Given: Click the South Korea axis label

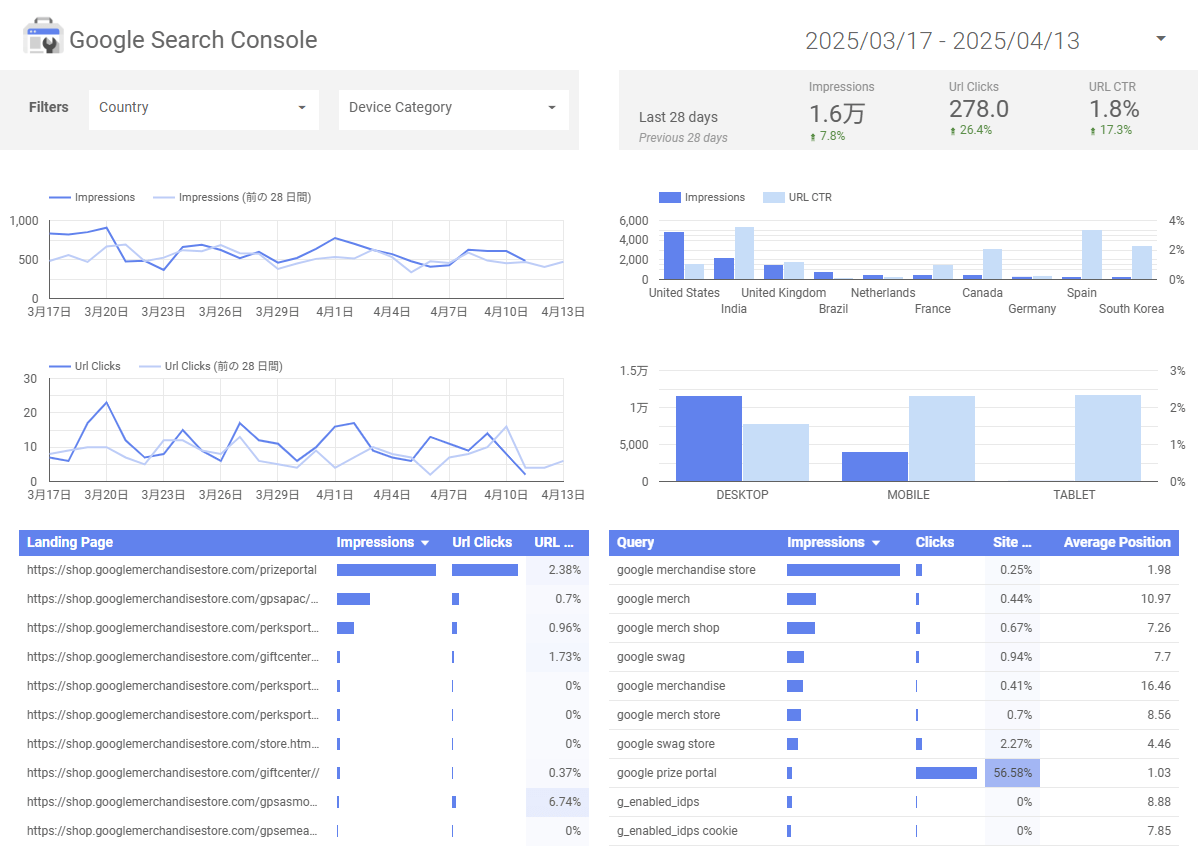Looking at the screenshot, I should tap(1132, 309).
